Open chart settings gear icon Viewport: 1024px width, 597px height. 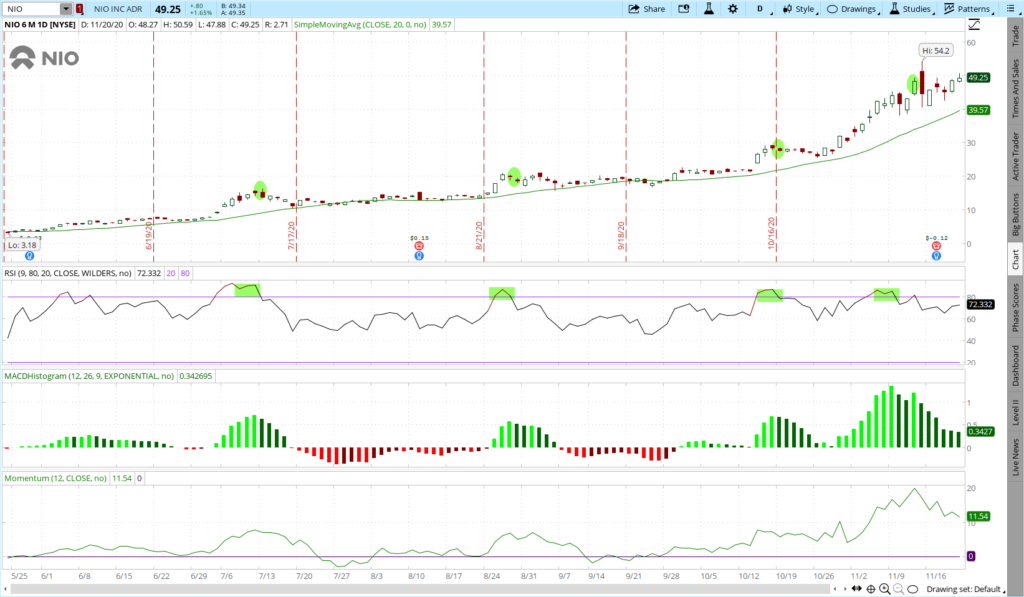733,9
